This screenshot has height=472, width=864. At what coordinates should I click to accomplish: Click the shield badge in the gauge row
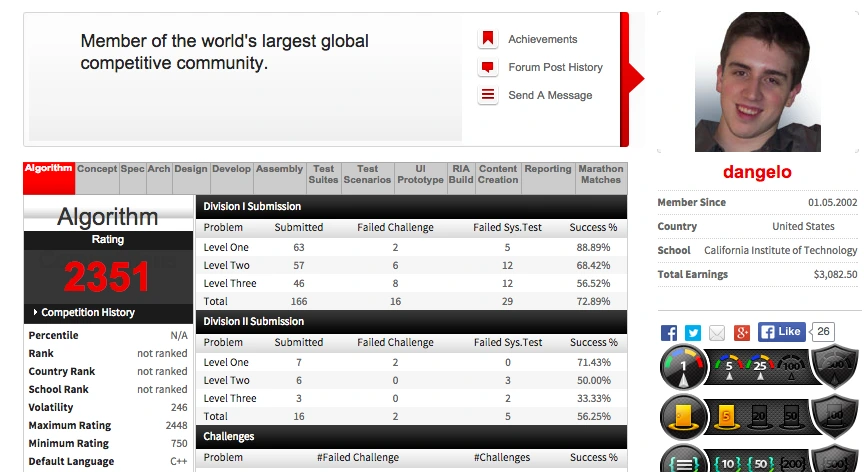(835, 366)
